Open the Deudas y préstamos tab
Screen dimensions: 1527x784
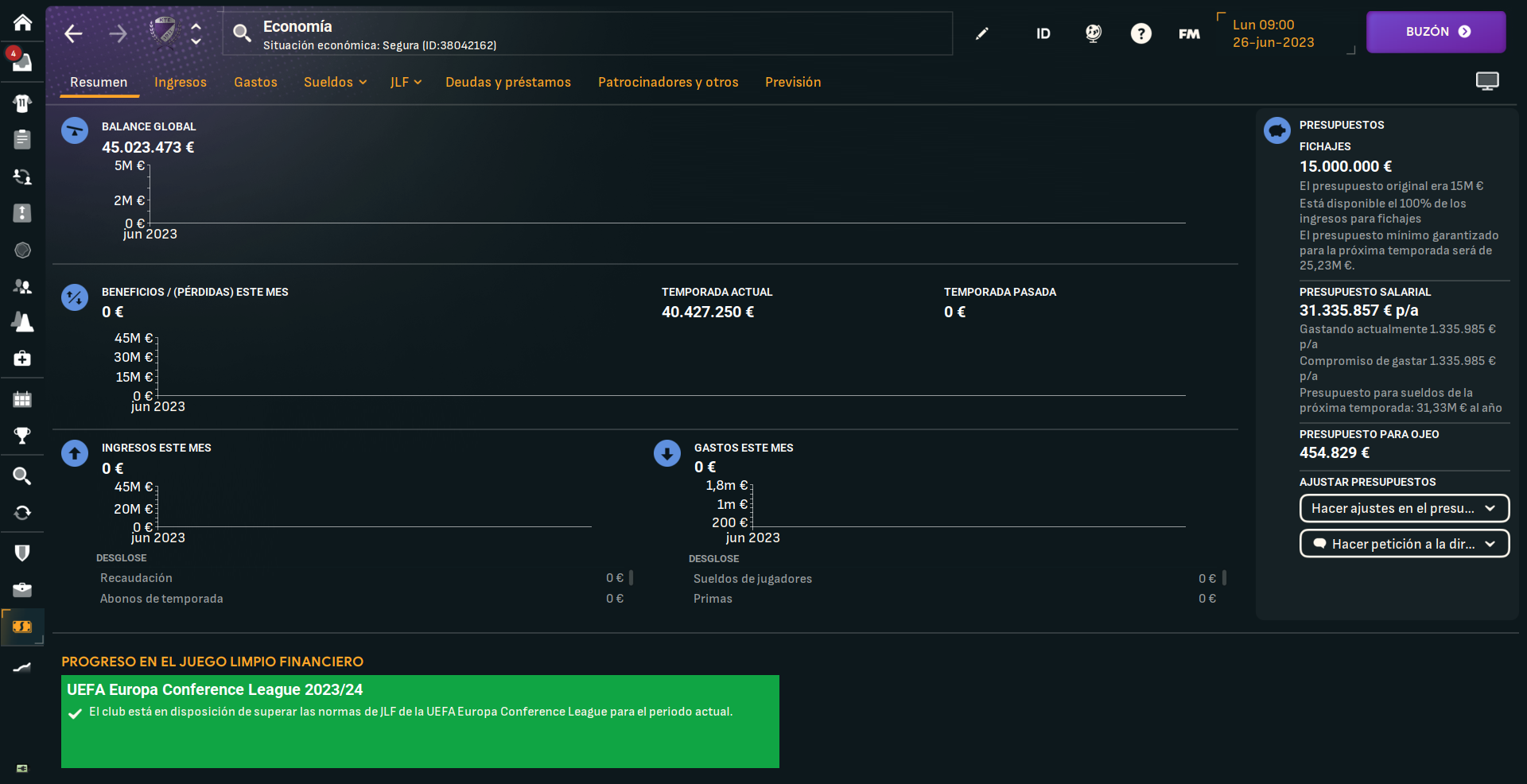pos(508,82)
